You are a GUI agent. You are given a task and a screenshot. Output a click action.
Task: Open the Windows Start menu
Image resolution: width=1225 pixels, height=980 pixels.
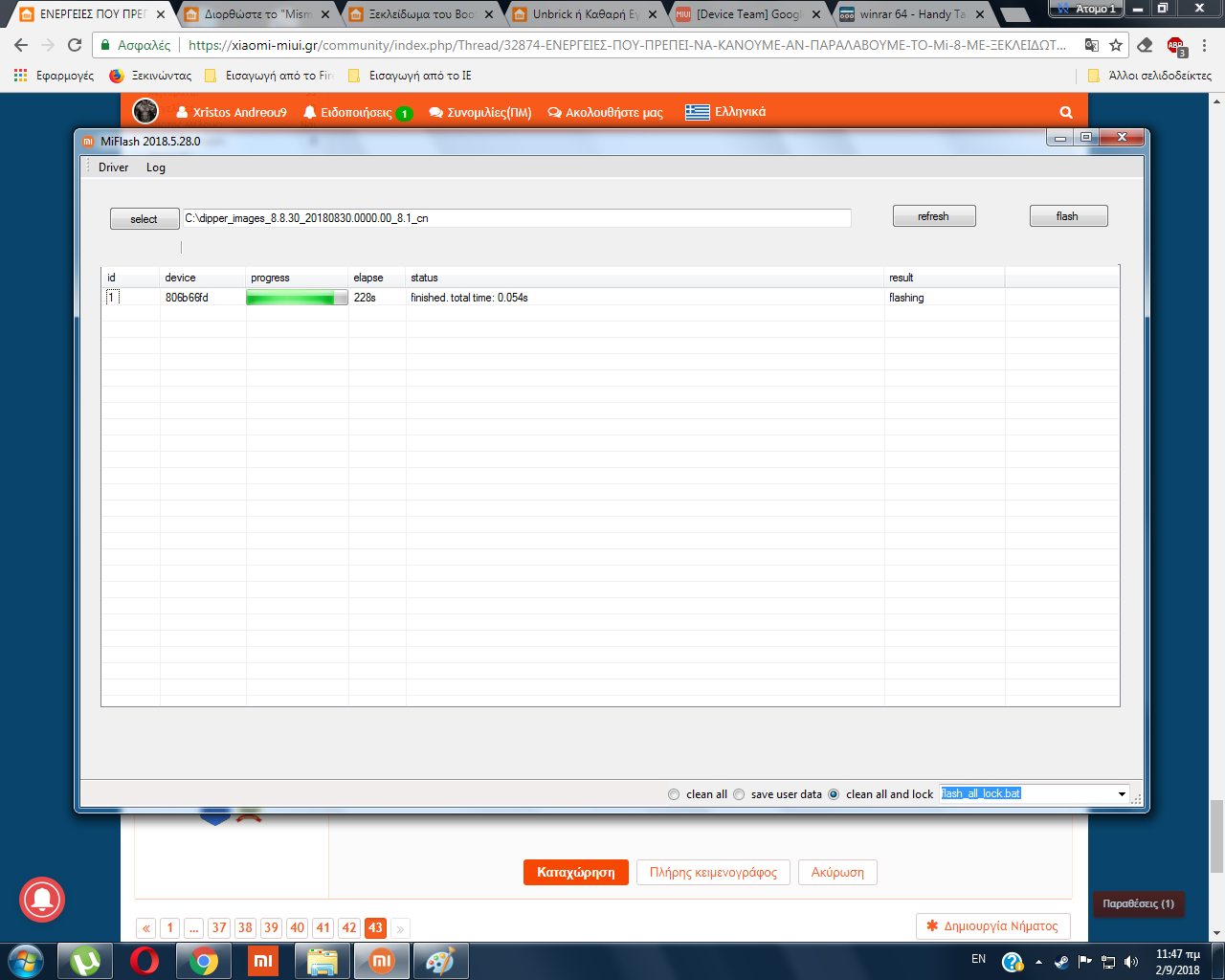pyautogui.click(x=26, y=960)
